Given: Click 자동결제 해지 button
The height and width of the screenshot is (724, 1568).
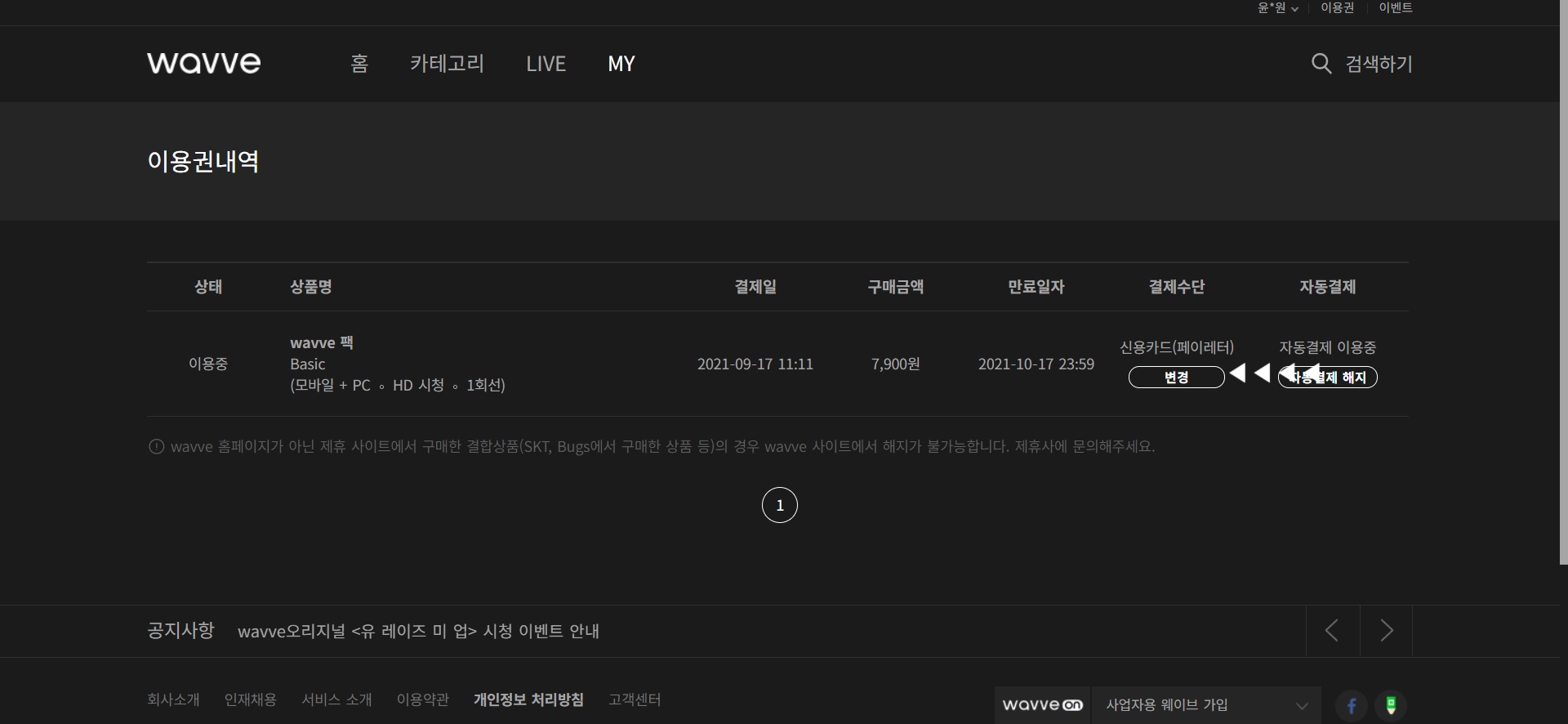Looking at the screenshot, I should pos(1328,377).
